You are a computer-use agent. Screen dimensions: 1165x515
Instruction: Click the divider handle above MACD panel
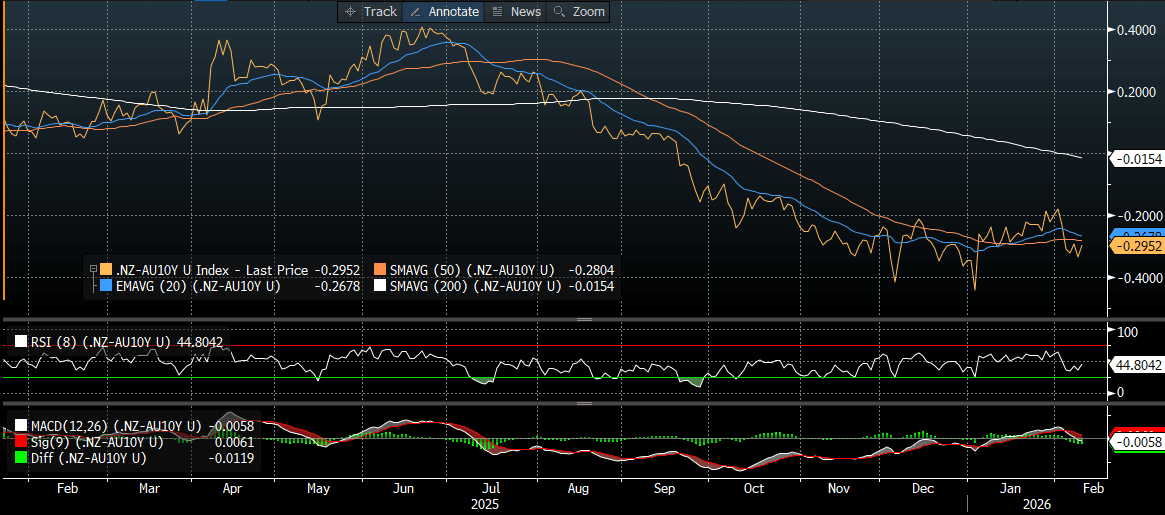tap(584, 404)
